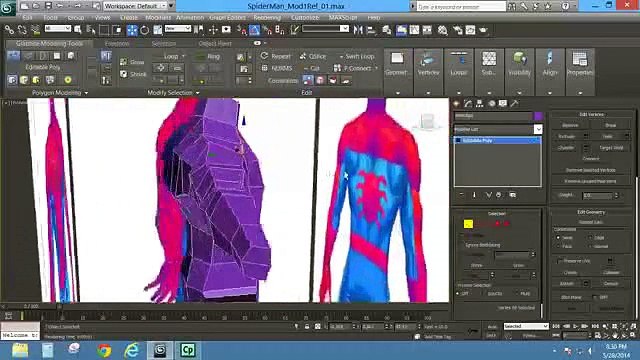Click Remove Isolated Vertices button
The width and height of the screenshot is (640, 360).
591,170
